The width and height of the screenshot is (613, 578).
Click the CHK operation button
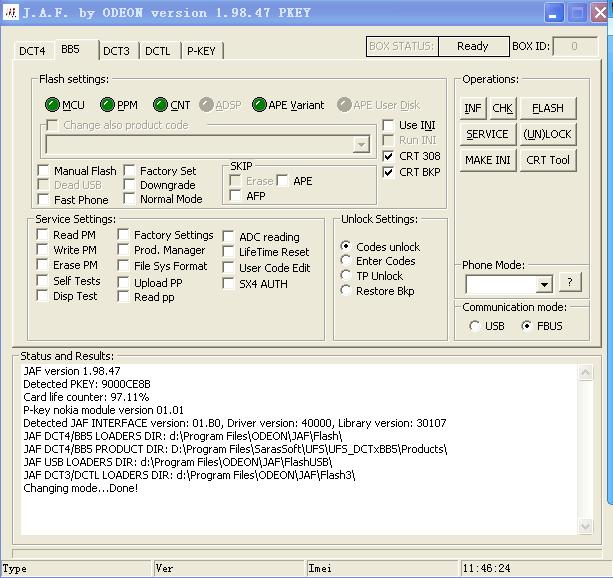[502, 108]
